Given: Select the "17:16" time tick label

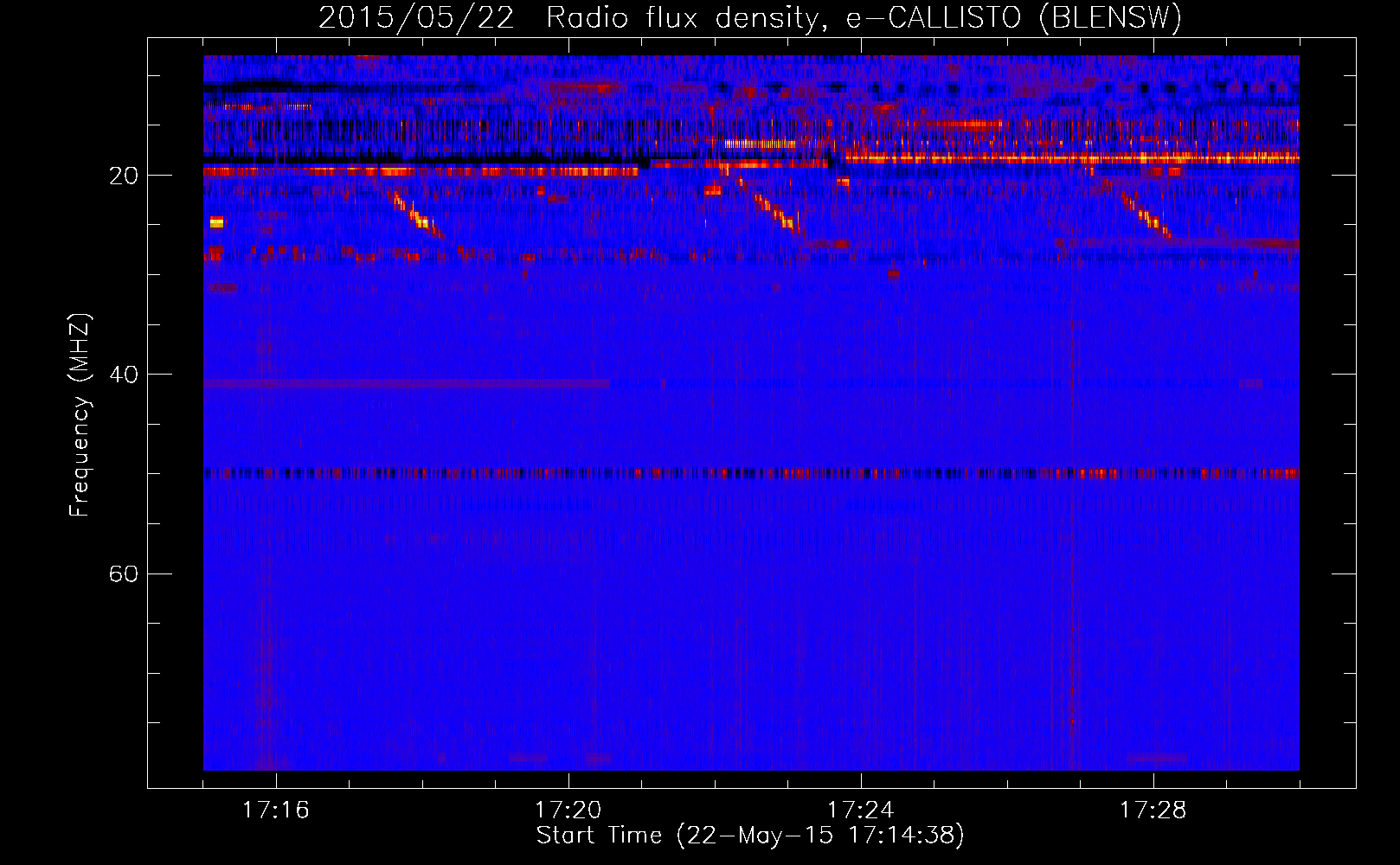Looking at the screenshot, I should [276, 811].
